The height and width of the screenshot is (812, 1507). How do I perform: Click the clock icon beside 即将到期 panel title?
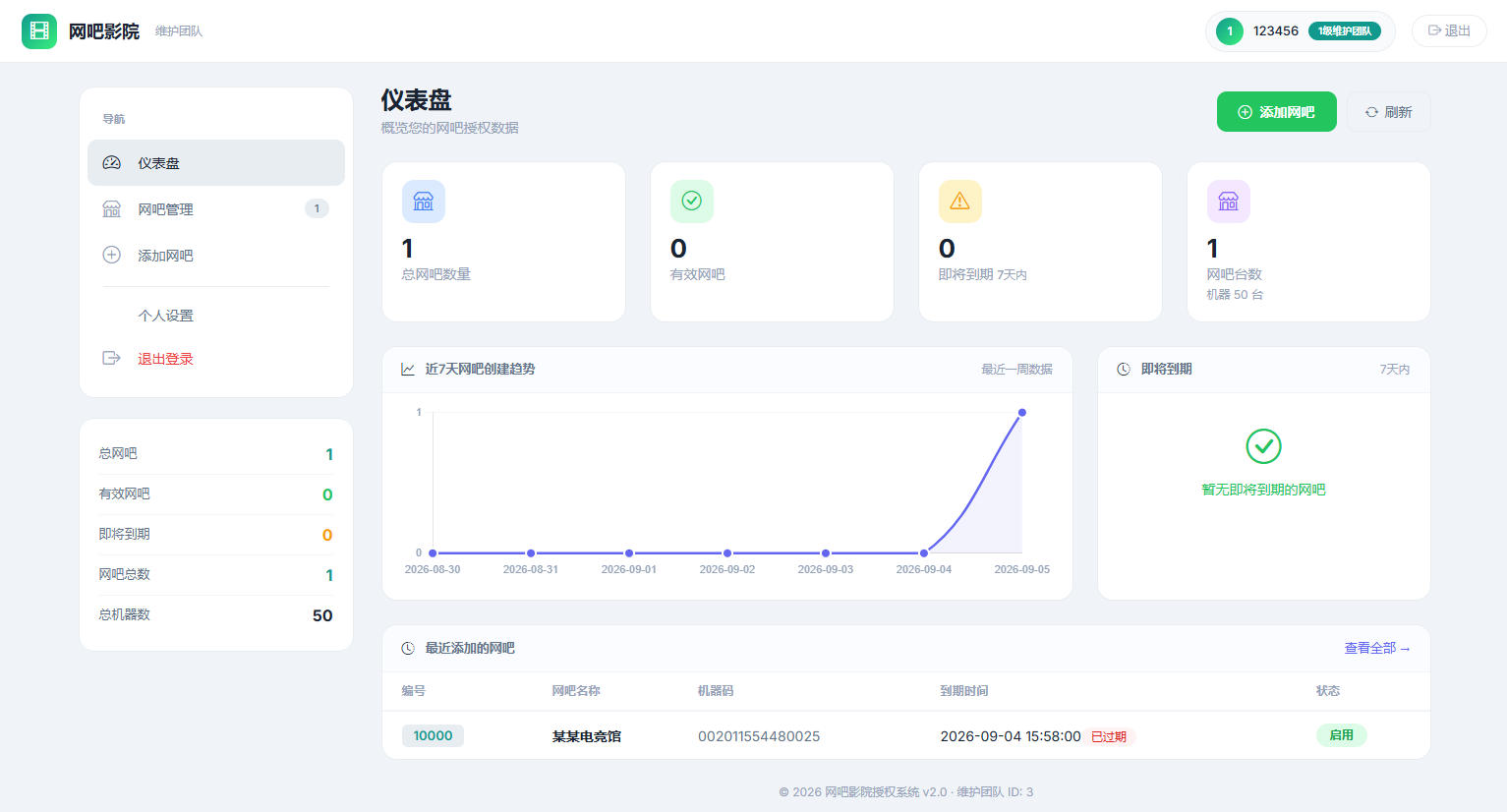[1124, 370]
